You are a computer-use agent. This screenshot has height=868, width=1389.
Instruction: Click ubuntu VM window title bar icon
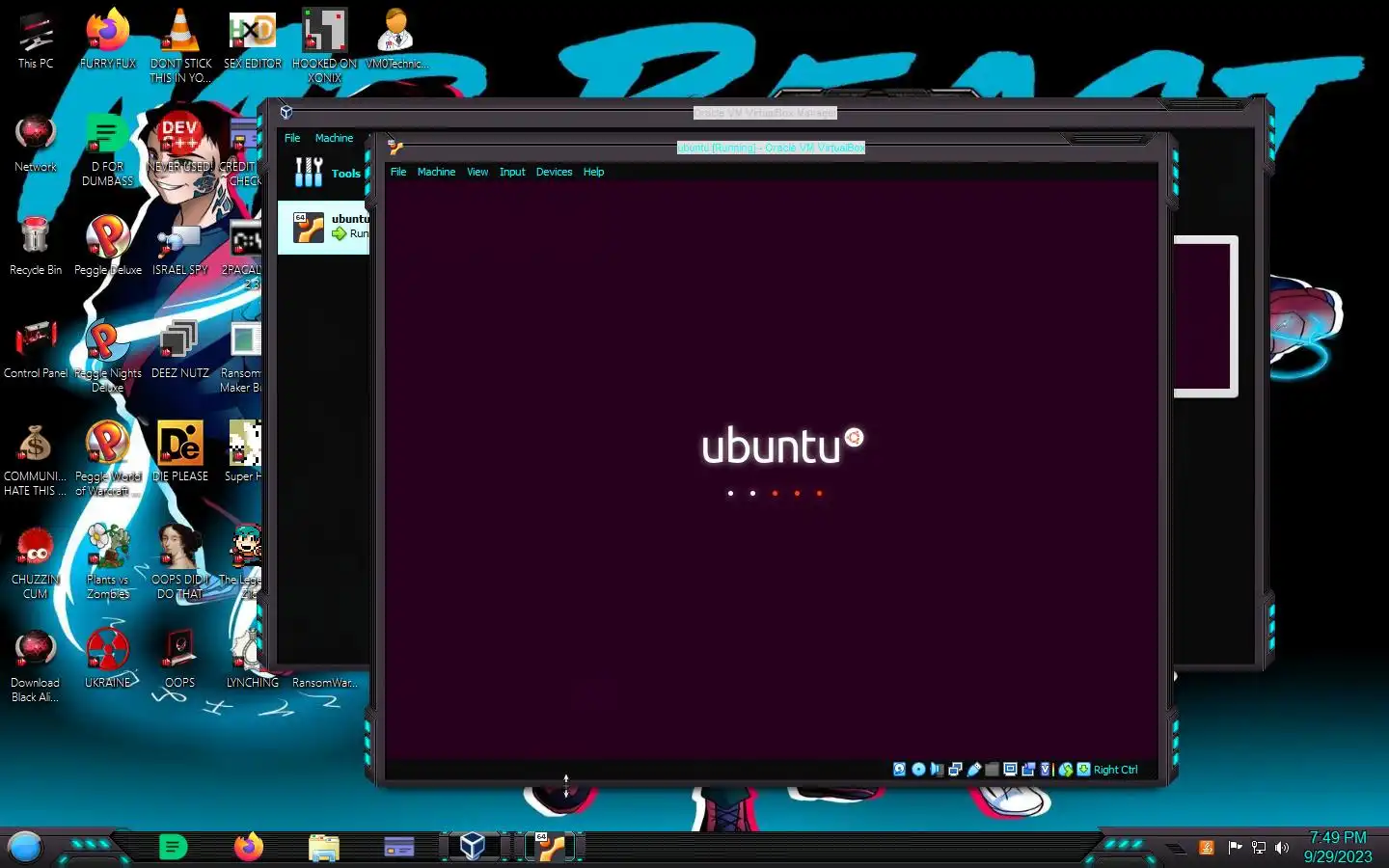(395, 148)
